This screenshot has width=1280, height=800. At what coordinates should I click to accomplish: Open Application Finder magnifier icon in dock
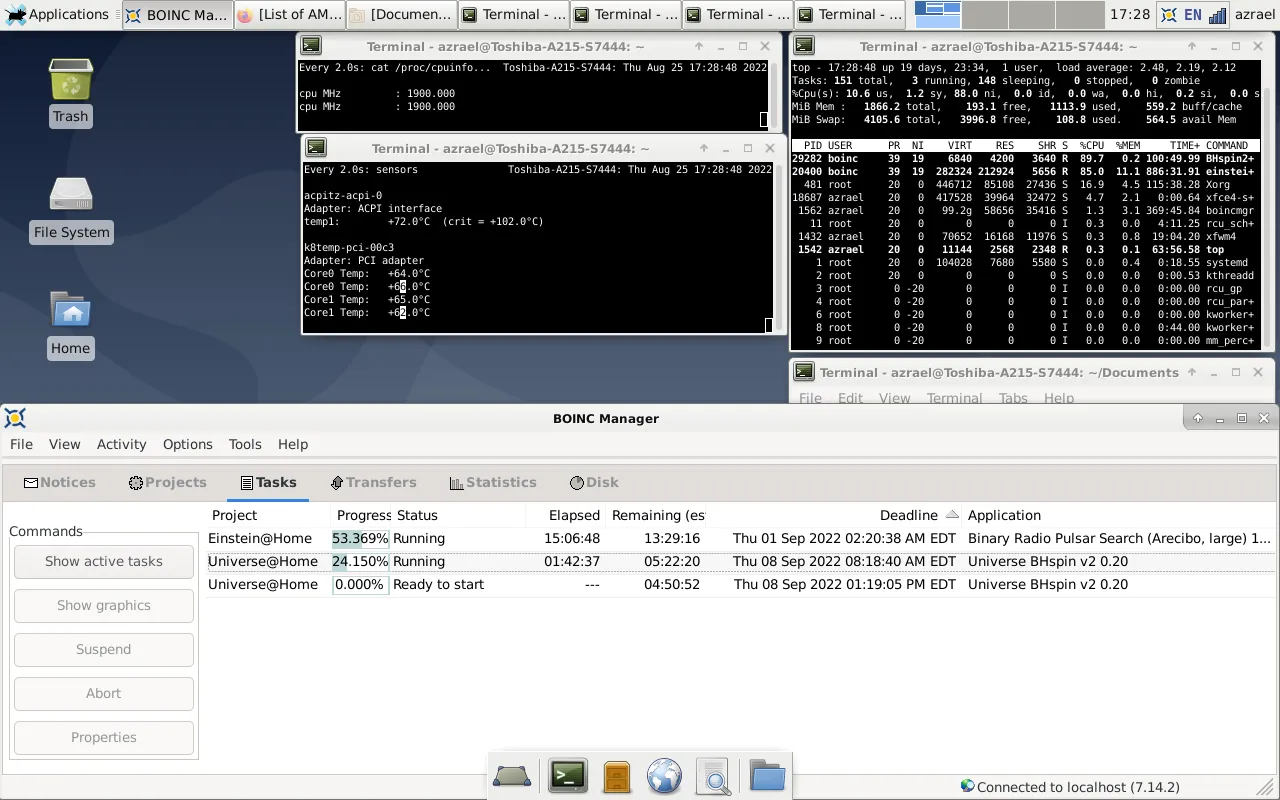pos(714,776)
